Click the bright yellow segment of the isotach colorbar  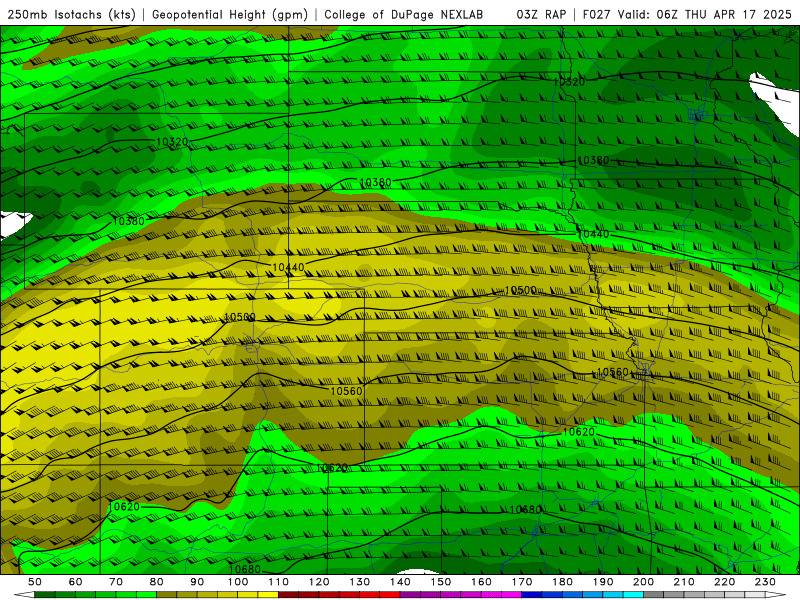[268, 595]
